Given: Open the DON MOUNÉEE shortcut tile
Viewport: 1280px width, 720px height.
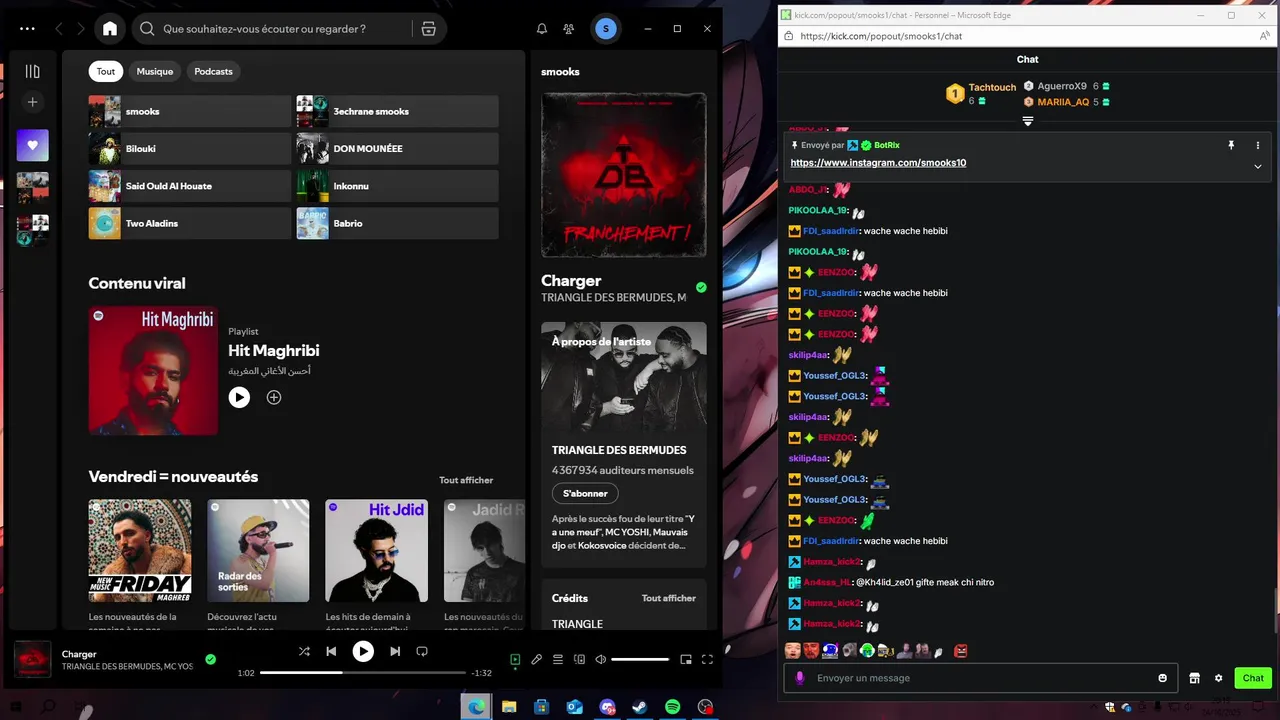Looking at the screenshot, I should point(398,148).
